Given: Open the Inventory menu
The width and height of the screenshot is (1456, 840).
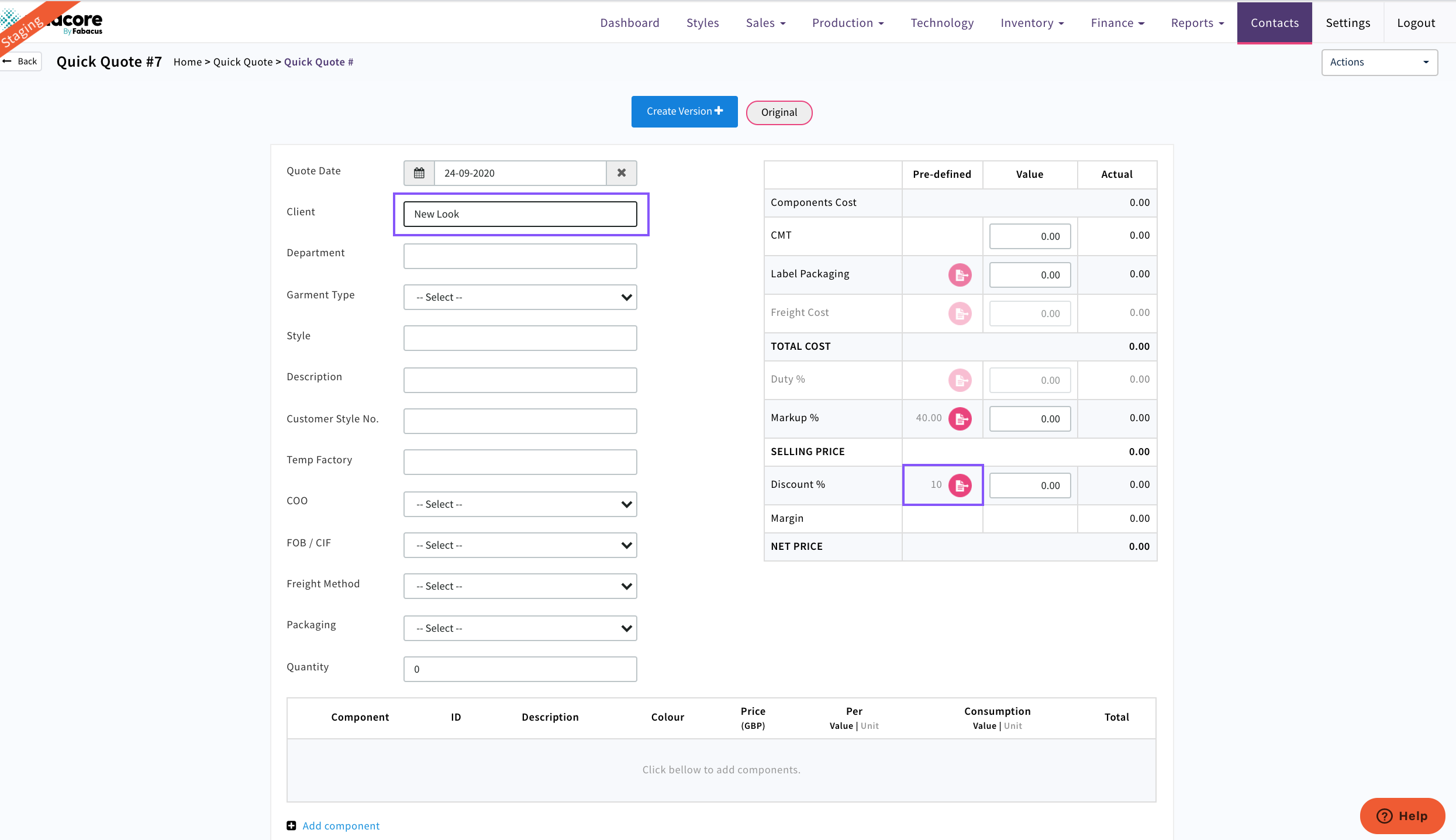Looking at the screenshot, I should (1031, 23).
